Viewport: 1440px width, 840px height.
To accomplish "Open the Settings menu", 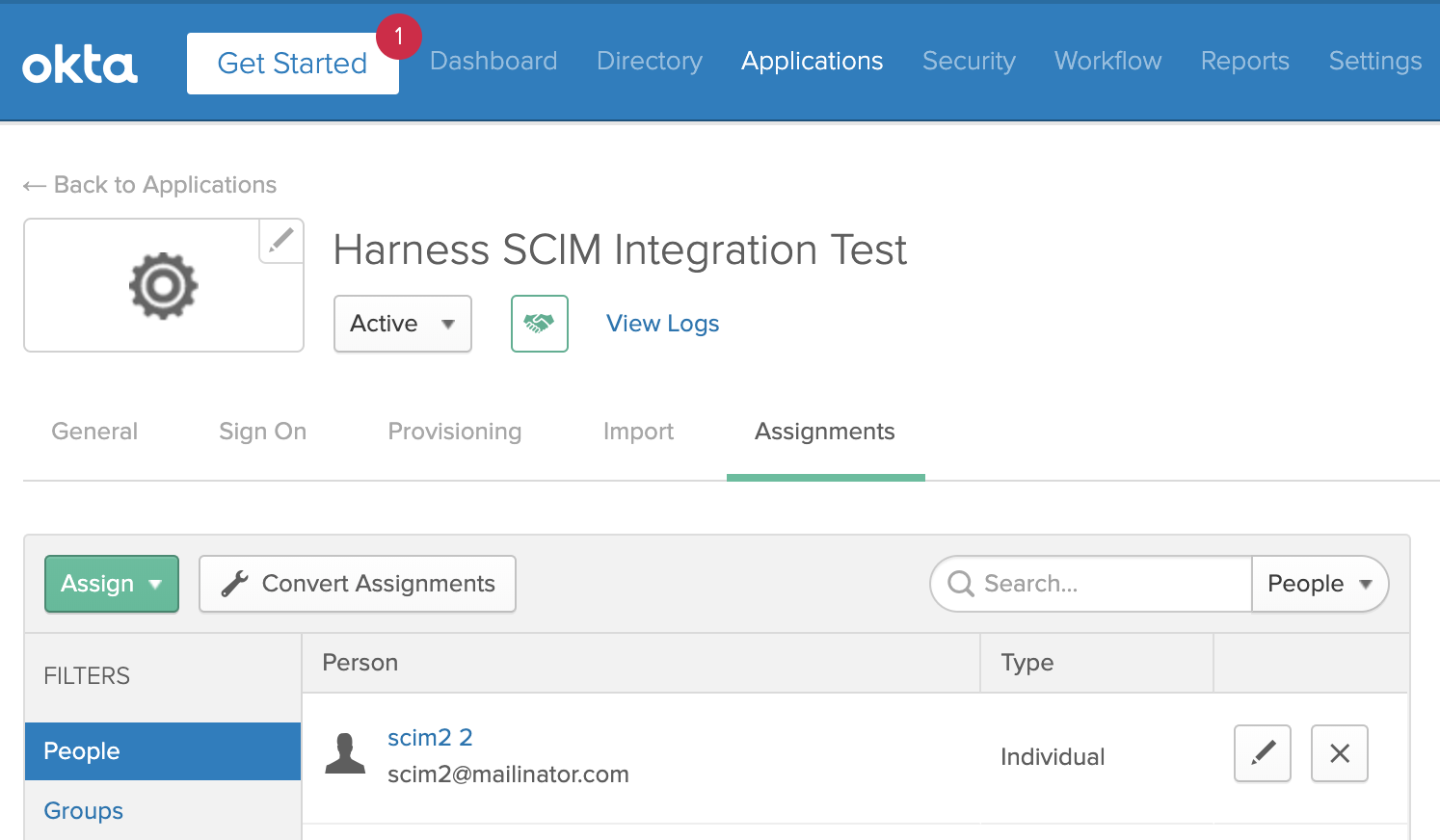I will [1375, 61].
